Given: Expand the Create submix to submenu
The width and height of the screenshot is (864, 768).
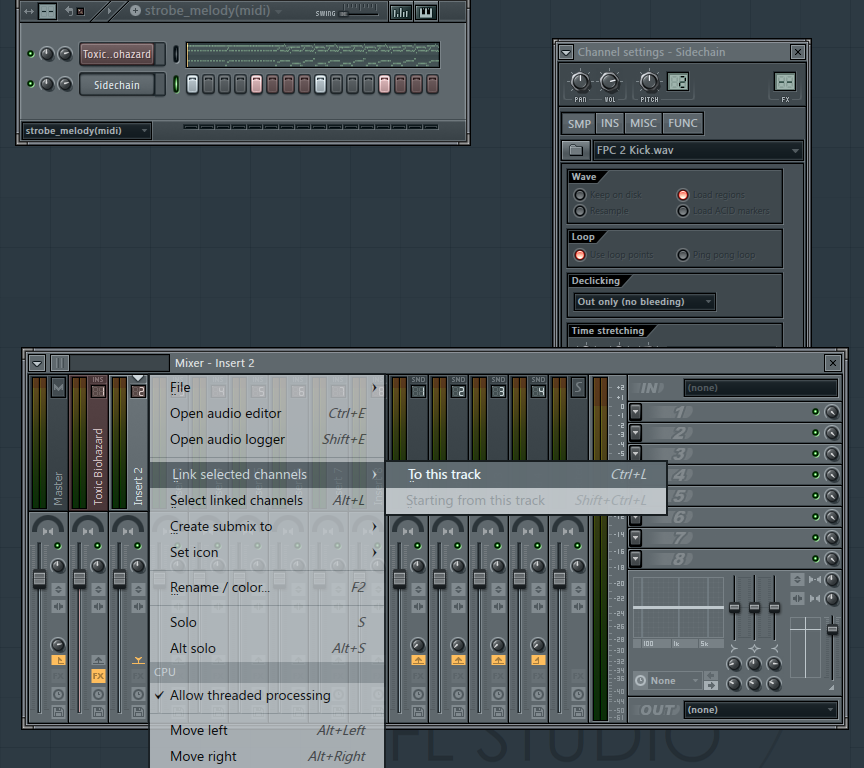Looking at the screenshot, I should click(267, 526).
